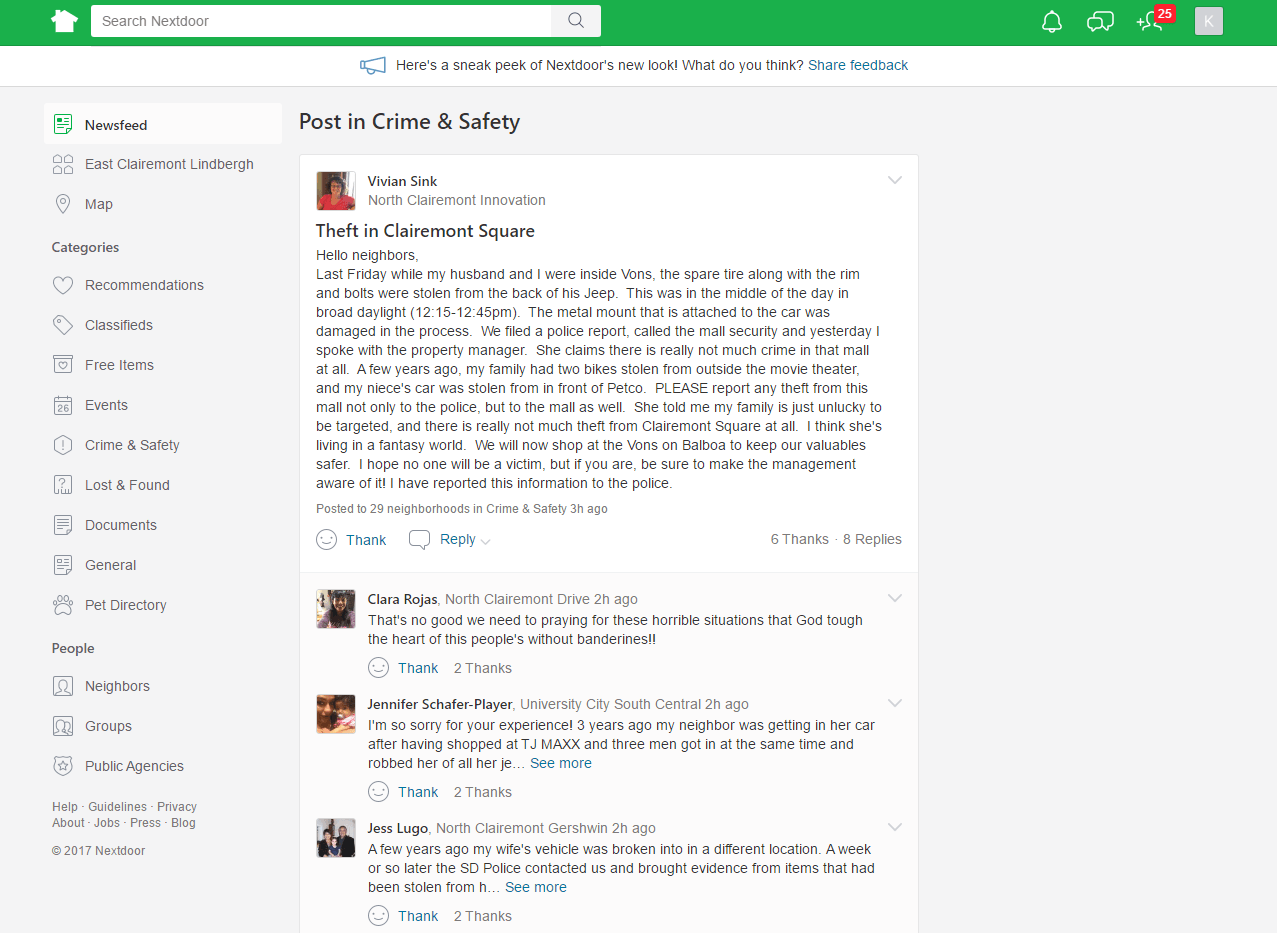This screenshot has width=1277, height=933.
Task: Open the Lost & Found category
Action: 127,485
